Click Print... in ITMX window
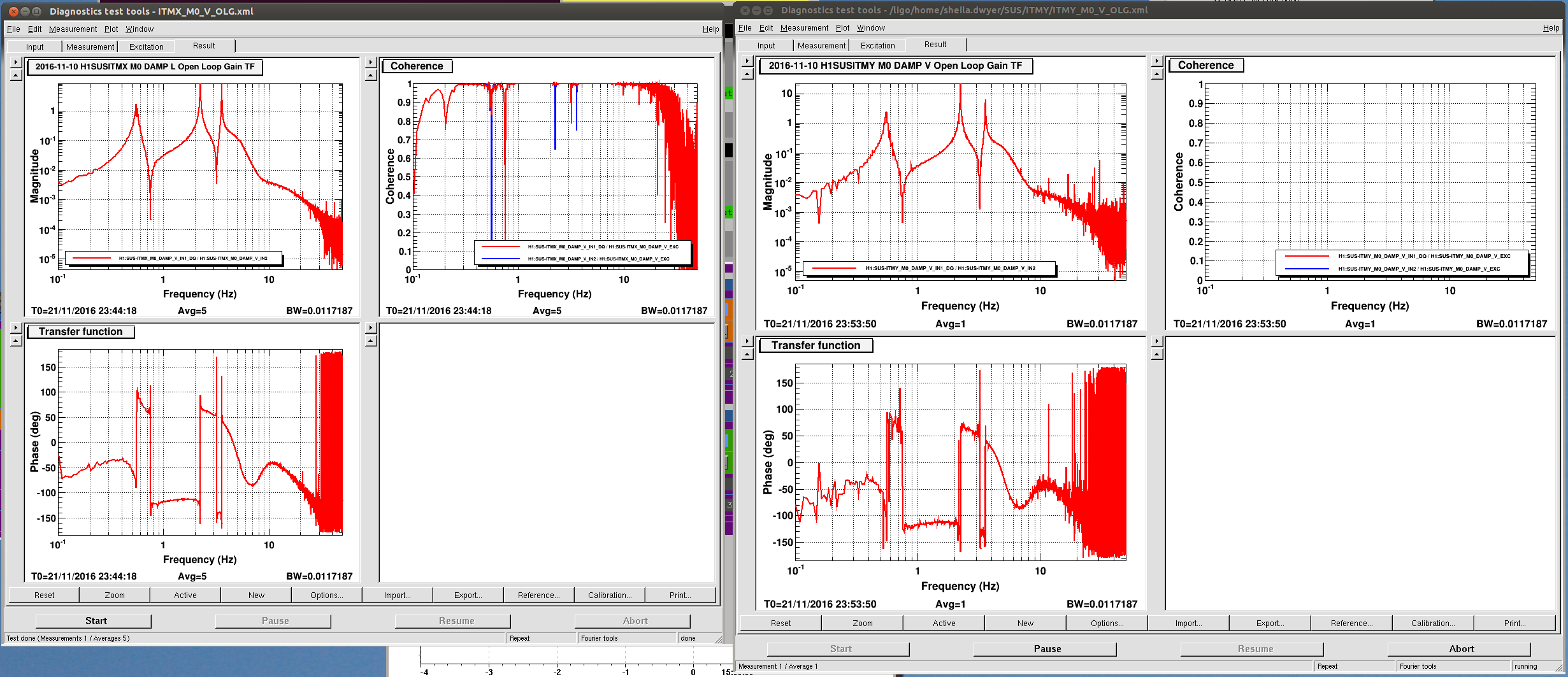The width and height of the screenshot is (1568, 677). point(680,595)
